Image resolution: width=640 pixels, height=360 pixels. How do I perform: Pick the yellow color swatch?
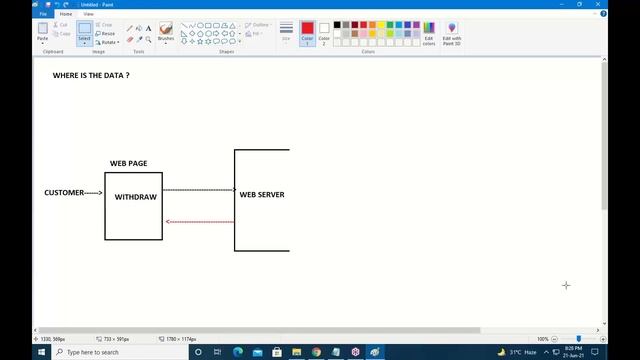tap(381, 25)
